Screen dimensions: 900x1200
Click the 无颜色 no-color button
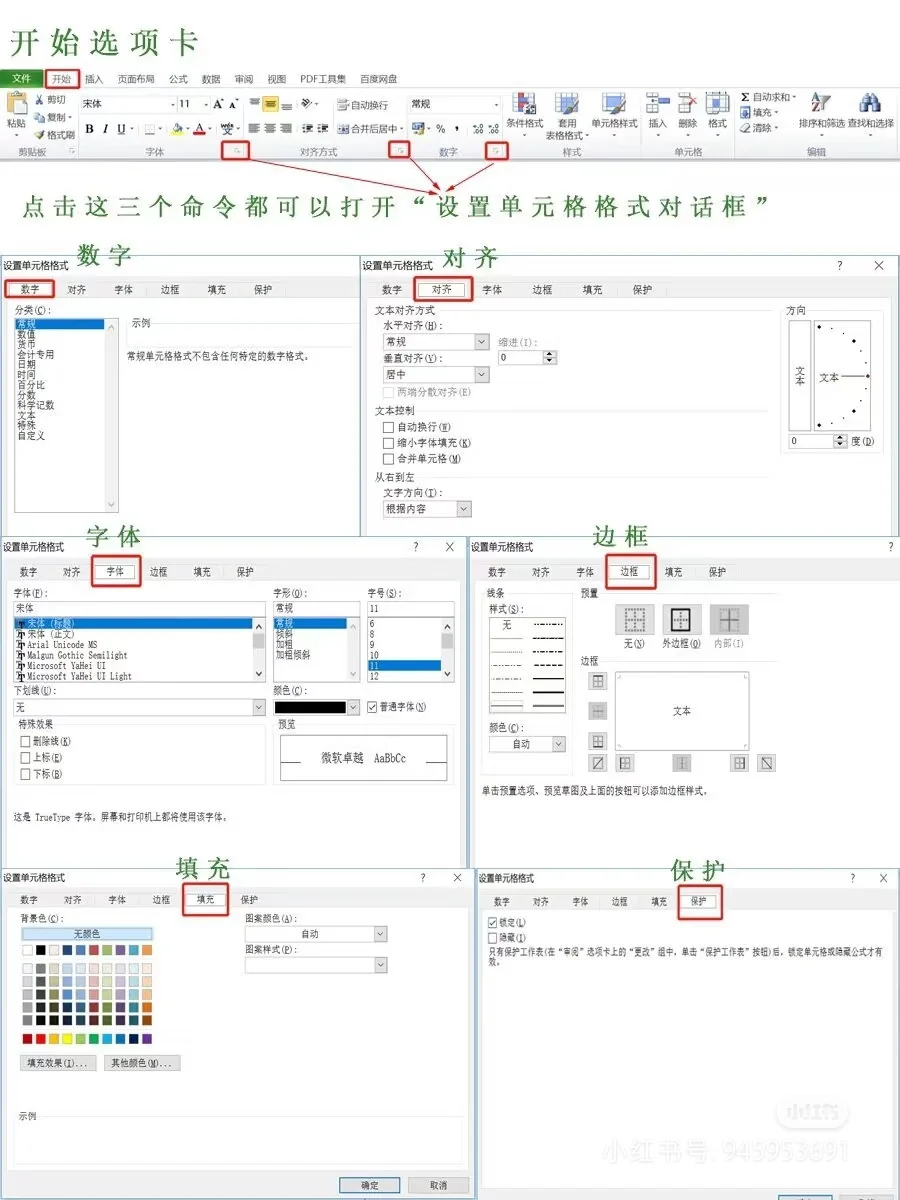tap(87, 934)
